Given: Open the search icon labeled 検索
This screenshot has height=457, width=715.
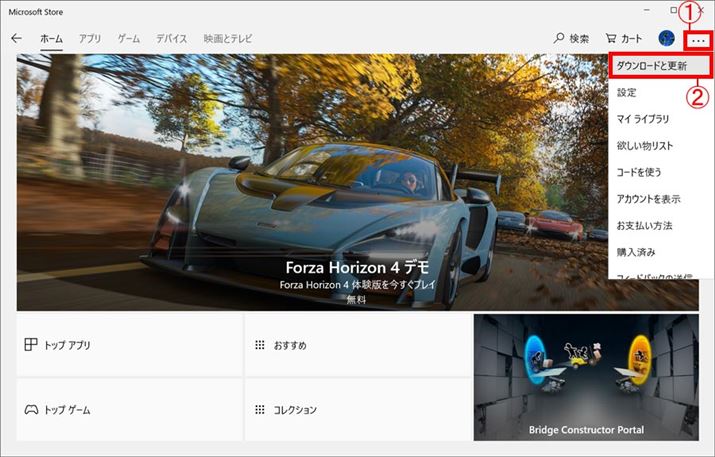Looking at the screenshot, I should [x=571, y=39].
